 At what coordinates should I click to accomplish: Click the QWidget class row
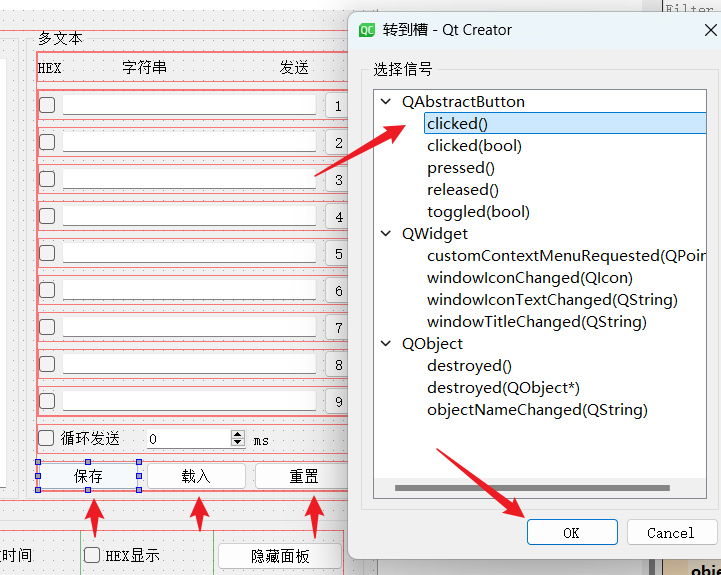click(435, 234)
